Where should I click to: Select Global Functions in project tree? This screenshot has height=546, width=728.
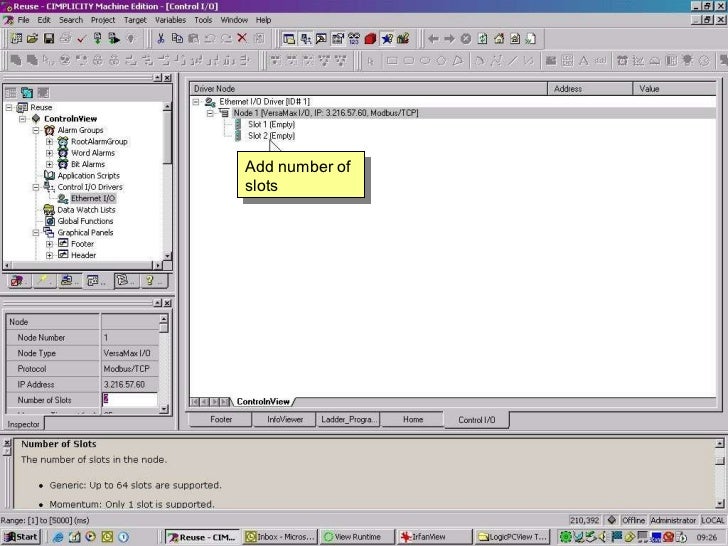(x=85, y=221)
